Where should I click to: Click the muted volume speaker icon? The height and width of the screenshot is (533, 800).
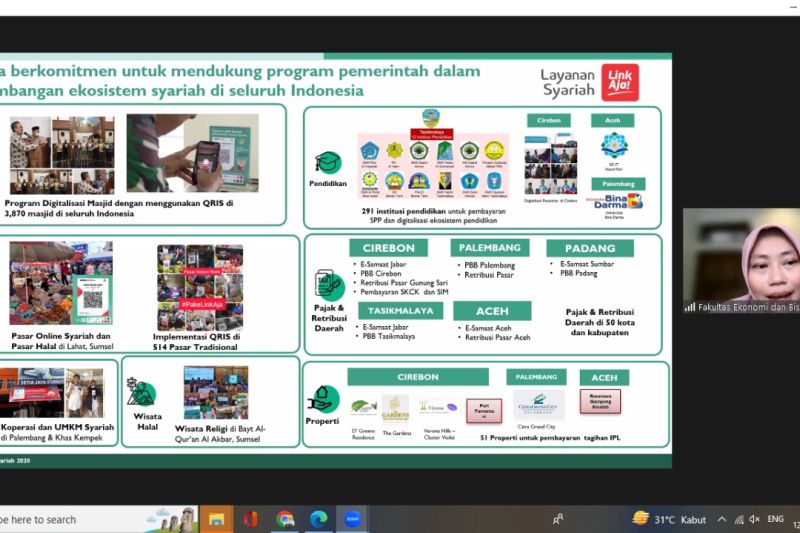point(752,519)
